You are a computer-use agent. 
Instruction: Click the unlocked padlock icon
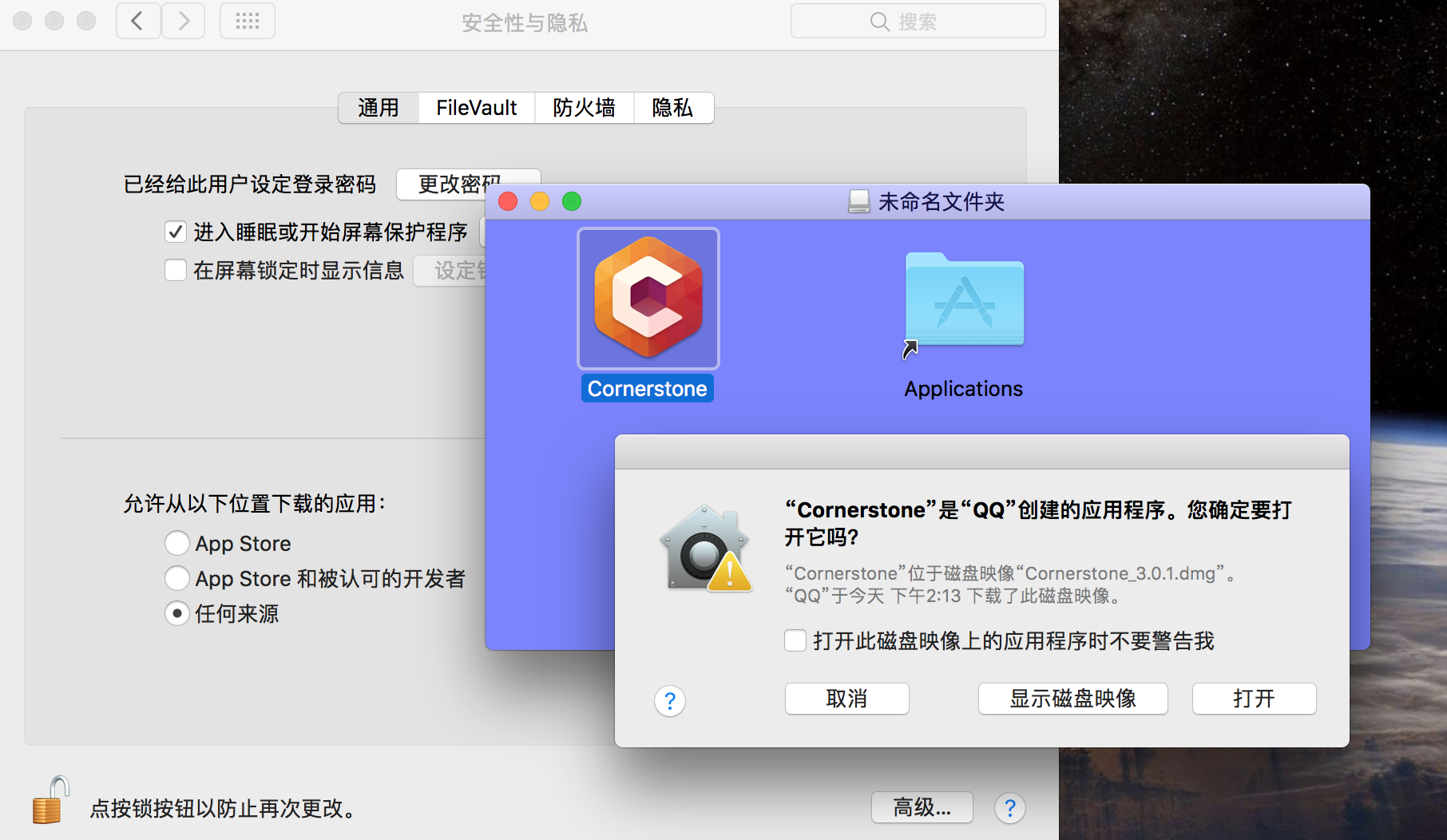(x=50, y=800)
